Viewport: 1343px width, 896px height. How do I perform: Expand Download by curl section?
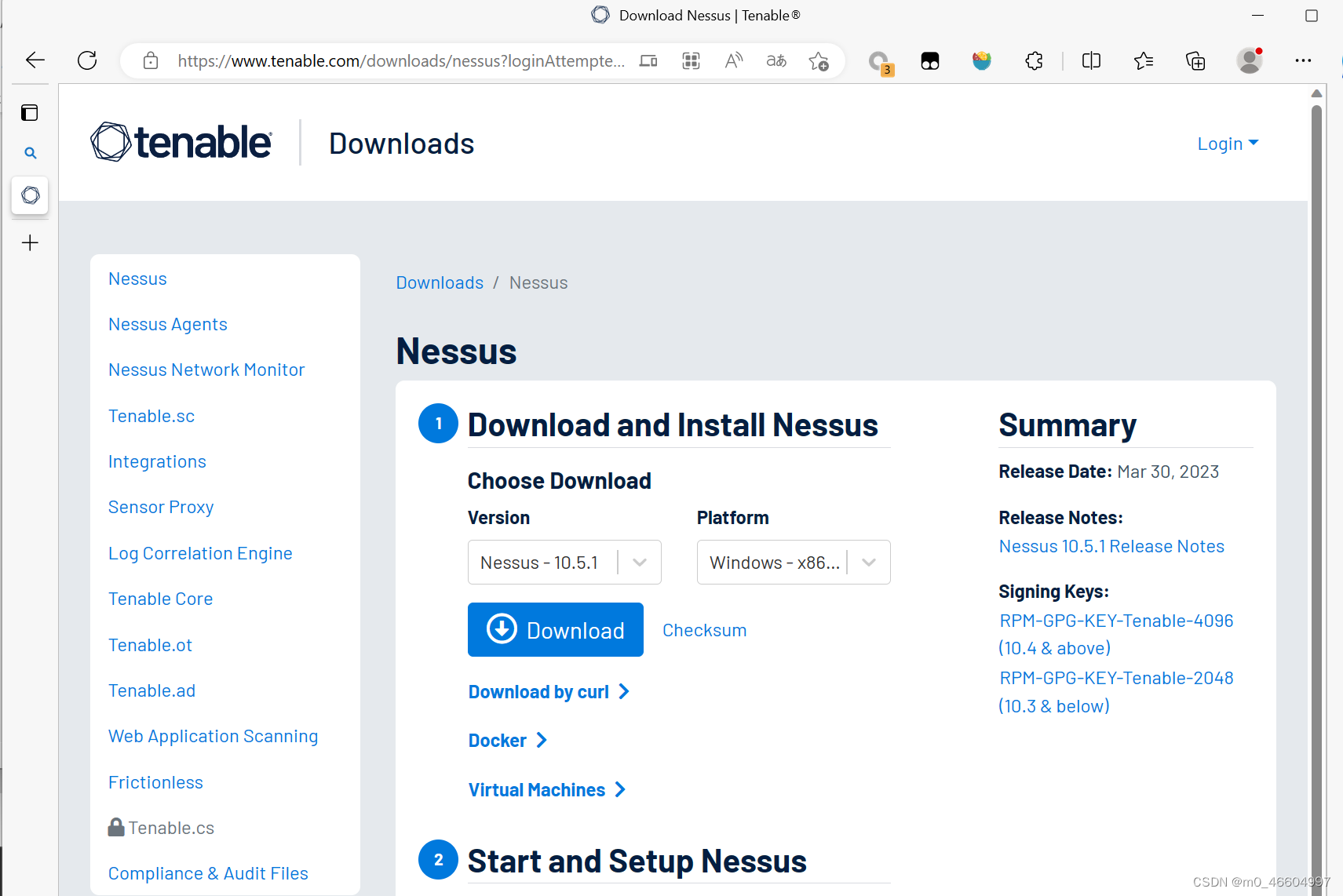click(x=549, y=692)
